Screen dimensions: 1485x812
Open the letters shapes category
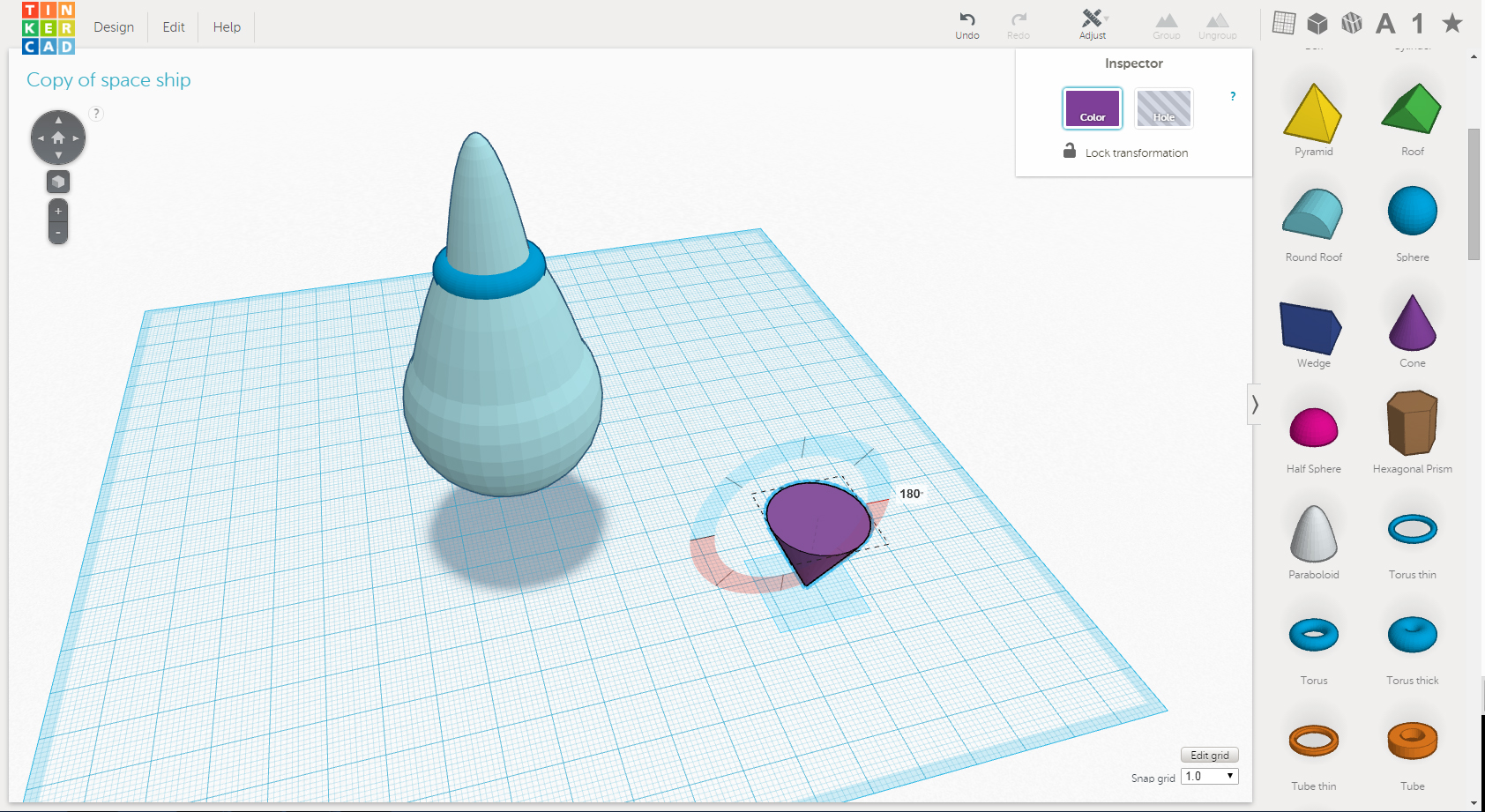(x=1385, y=24)
